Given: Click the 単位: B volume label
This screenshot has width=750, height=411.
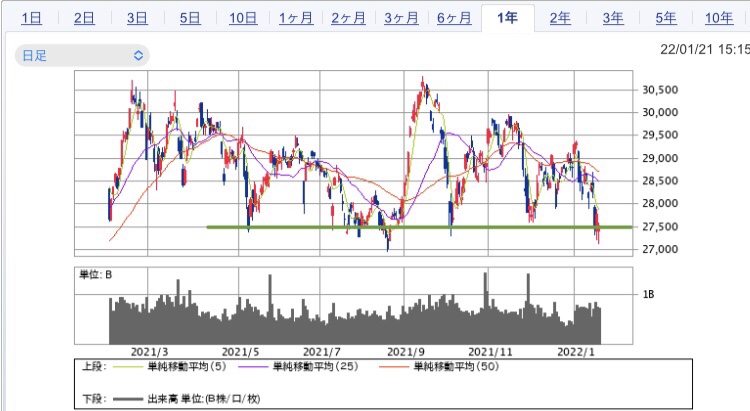Looking at the screenshot, I should pos(95,275).
